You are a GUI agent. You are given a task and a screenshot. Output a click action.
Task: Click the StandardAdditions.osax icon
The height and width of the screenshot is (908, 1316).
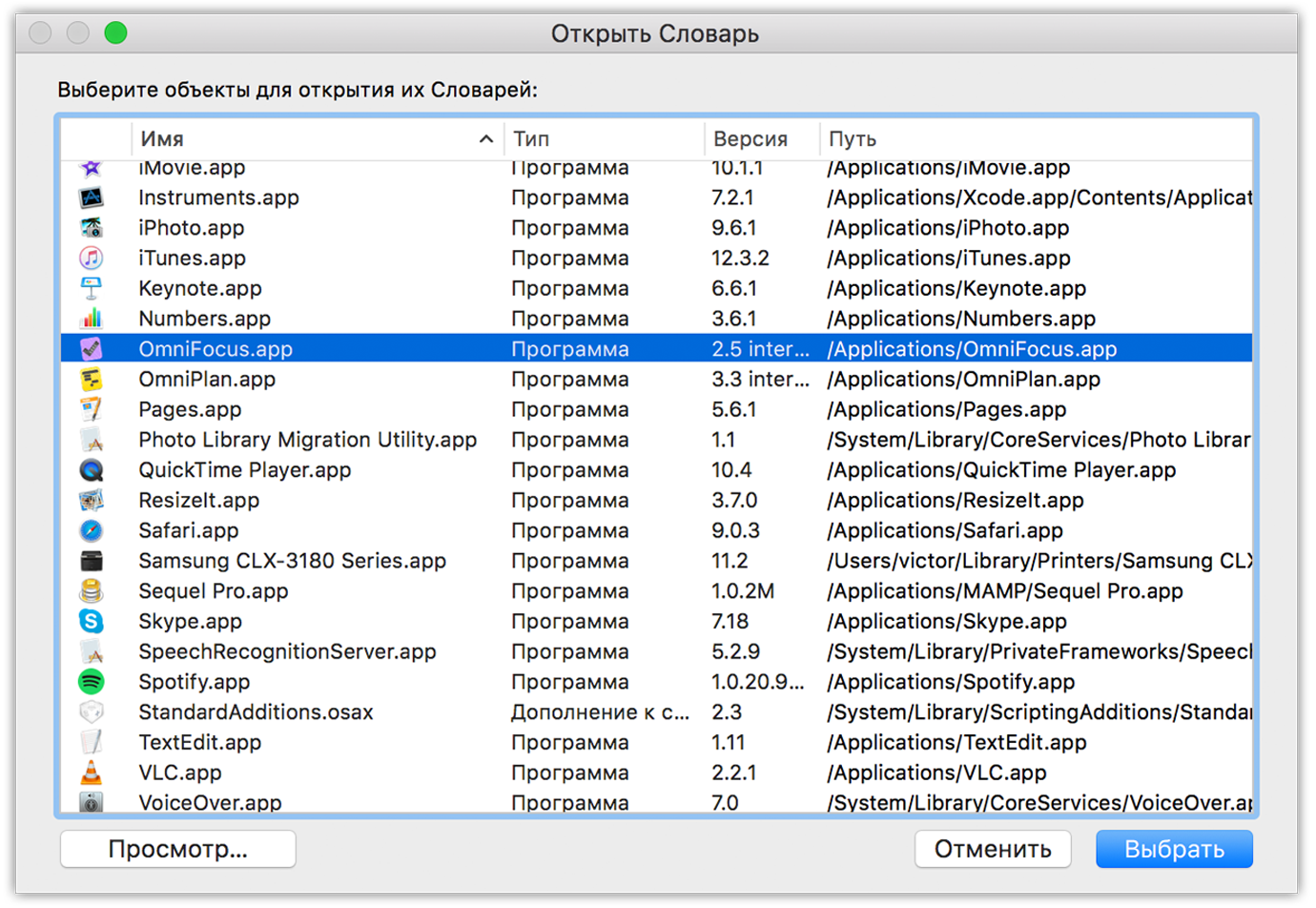(x=92, y=712)
